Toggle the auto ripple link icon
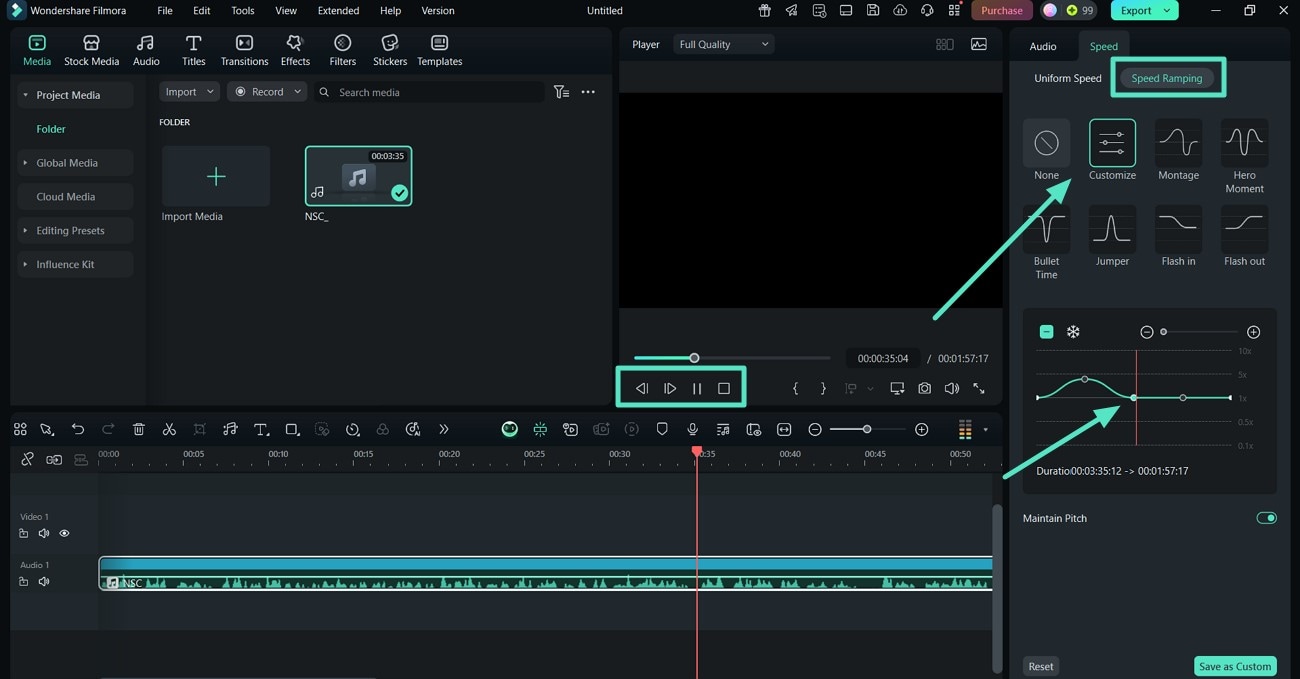Viewport: 1300px width, 679px height. click(x=54, y=459)
